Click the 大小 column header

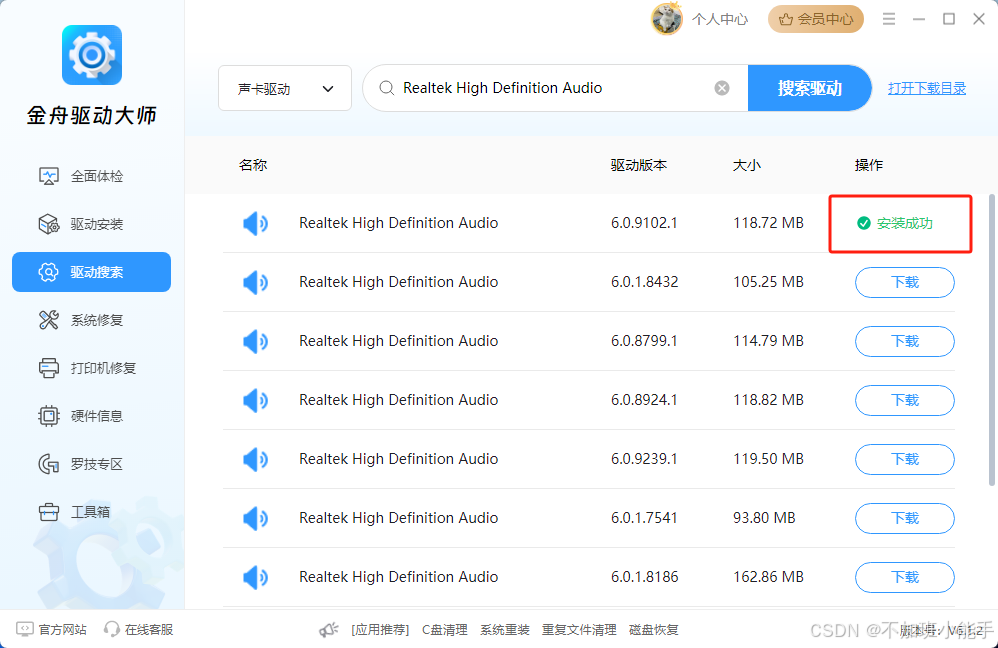747,165
